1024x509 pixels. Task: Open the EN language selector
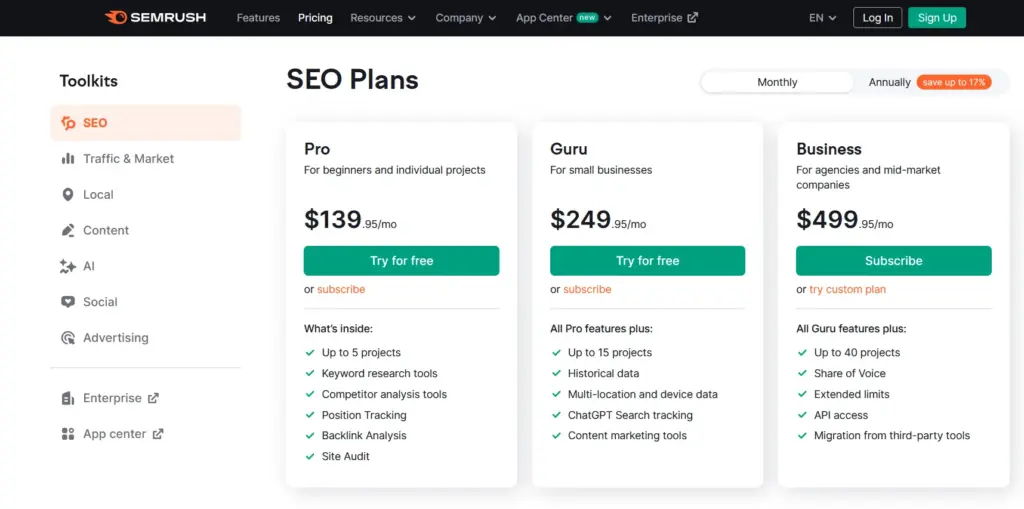click(823, 18)
